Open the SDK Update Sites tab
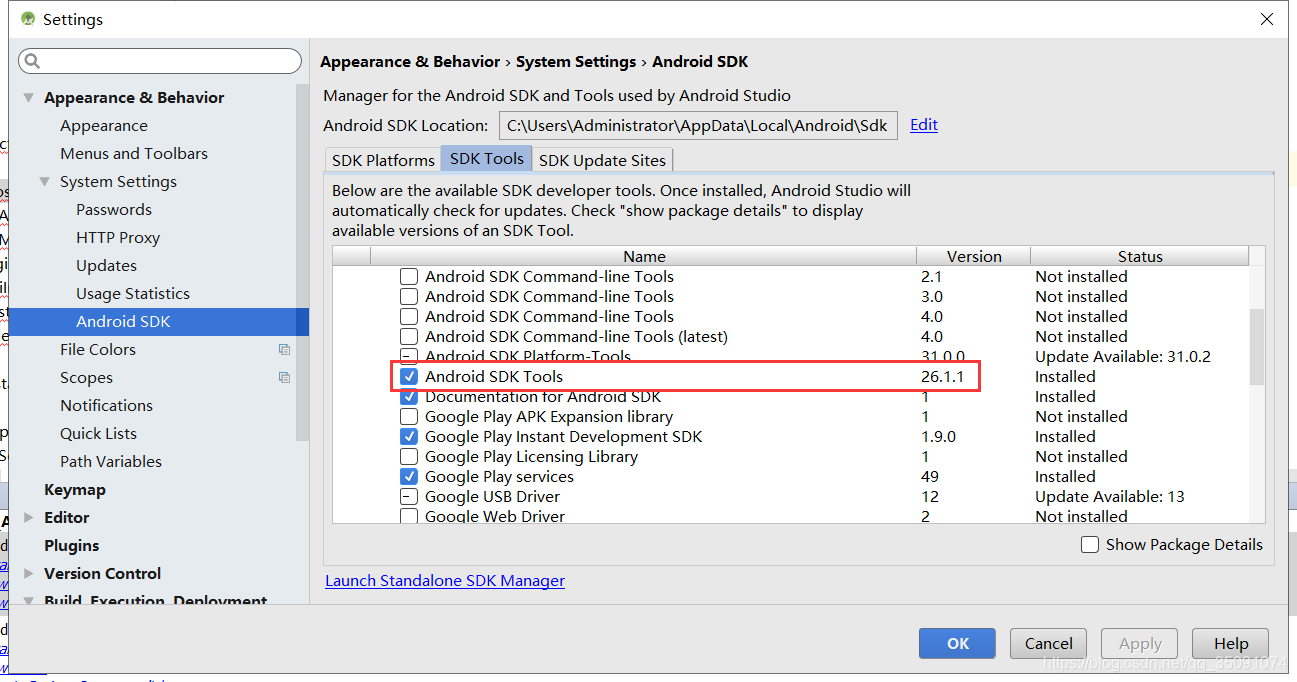 pos(603,159)
